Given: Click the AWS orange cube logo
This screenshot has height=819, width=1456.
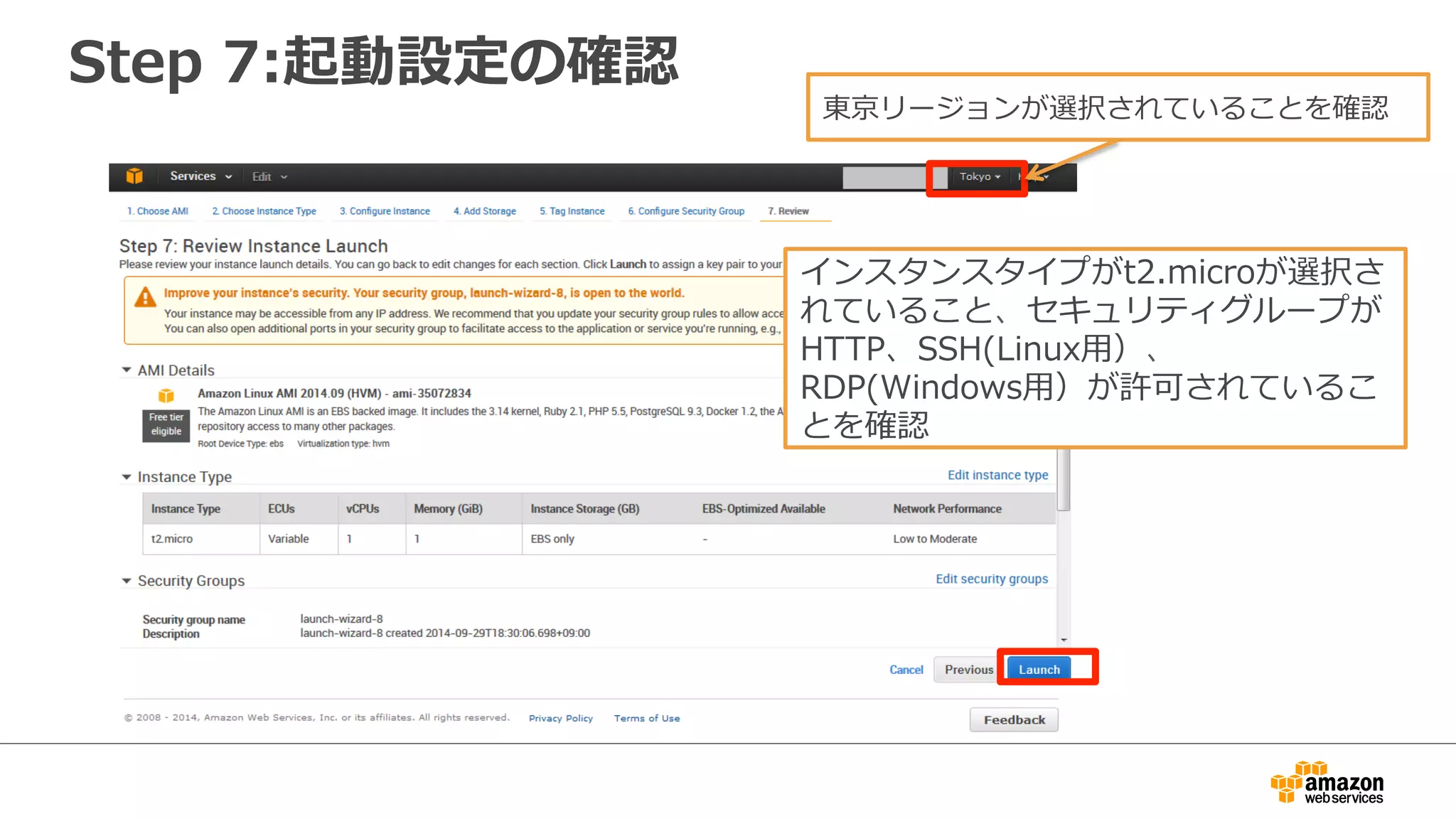Looking at the screenshot, I should tap(134, 176).
